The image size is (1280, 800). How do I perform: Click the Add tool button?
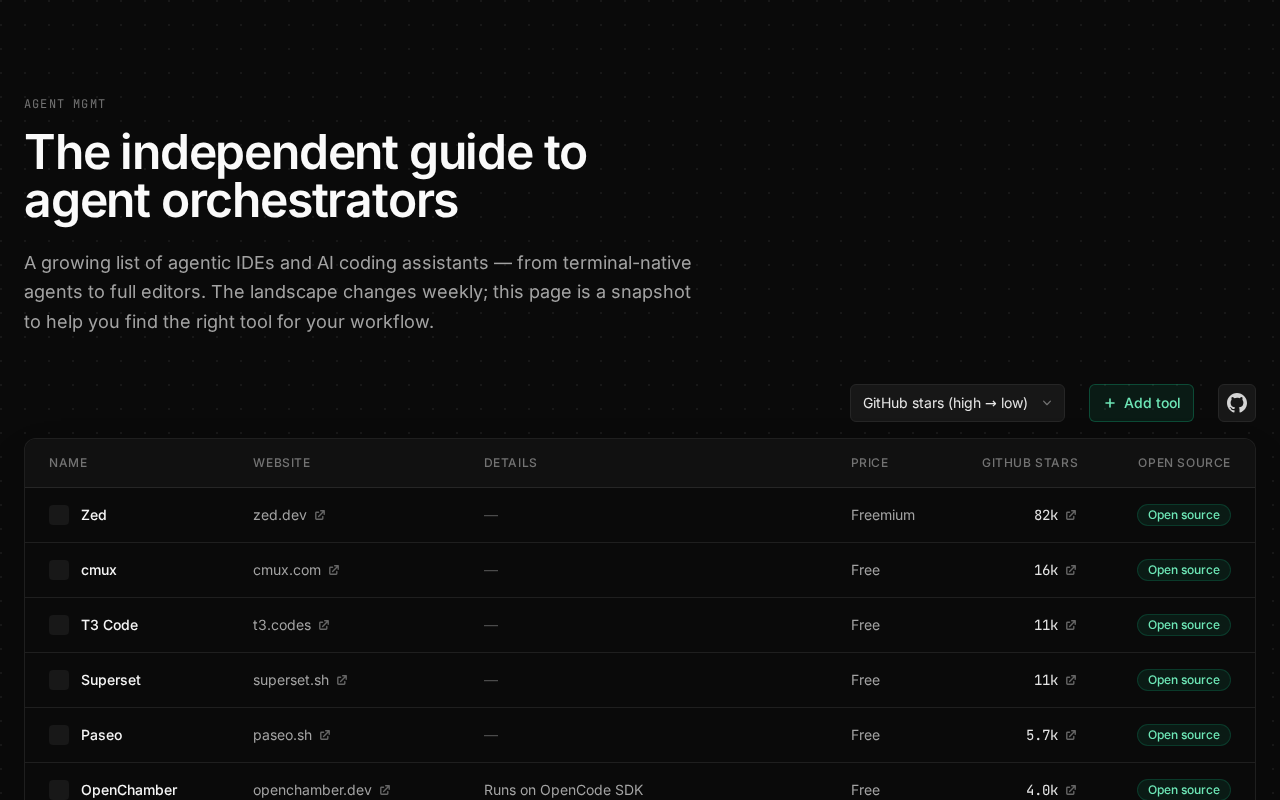(x=1141, y=403)
